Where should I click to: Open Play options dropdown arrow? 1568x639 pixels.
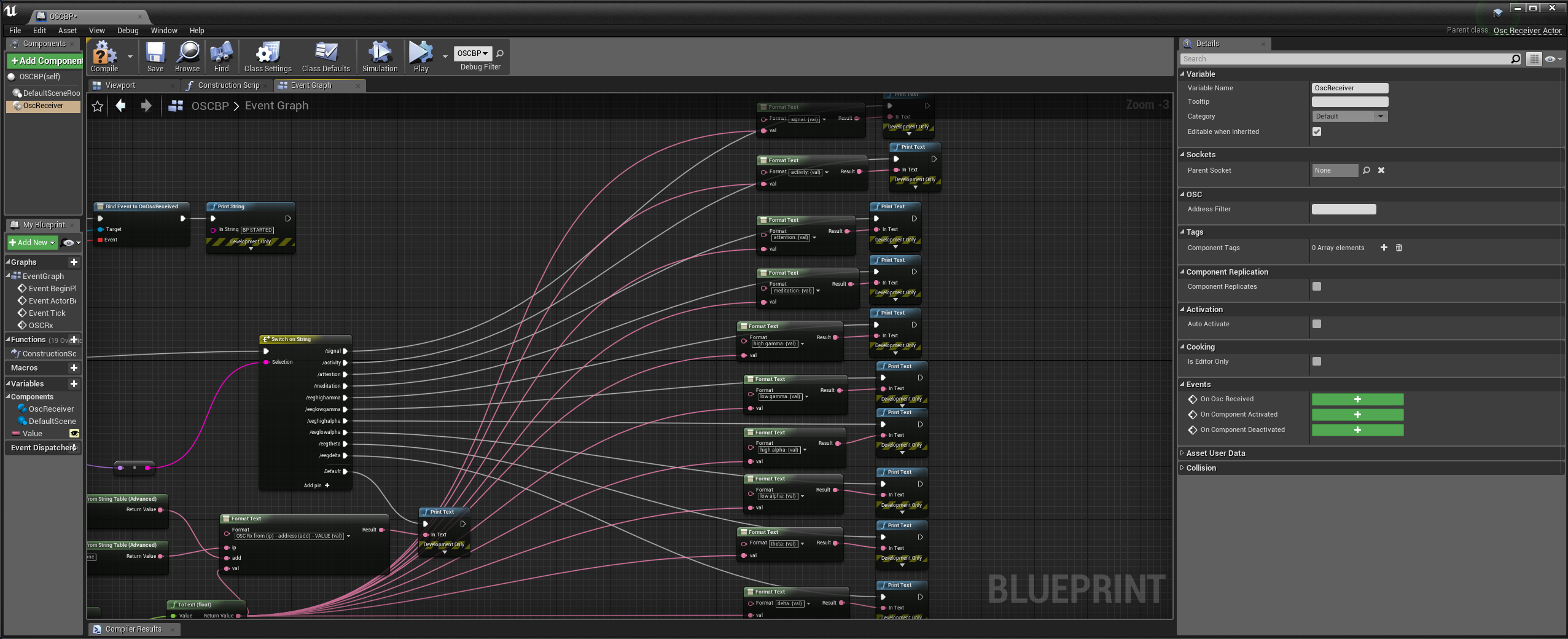pyautogui.click(x=445, y=57)
